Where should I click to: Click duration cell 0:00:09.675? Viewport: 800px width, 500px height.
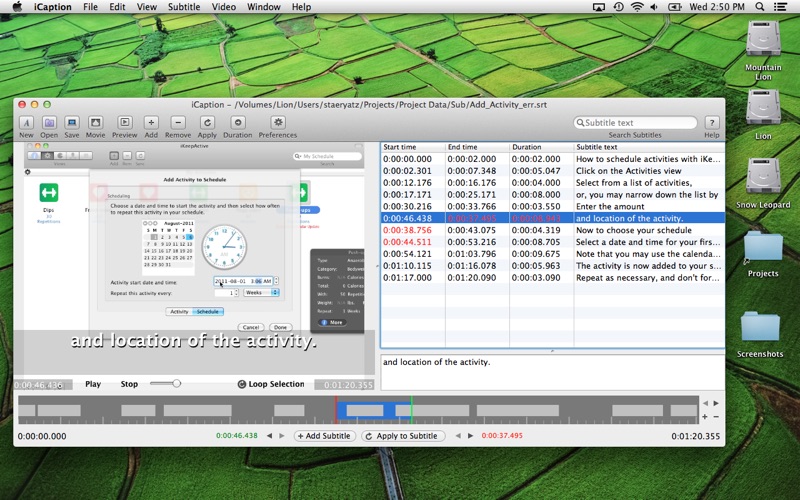pos(536,254)
